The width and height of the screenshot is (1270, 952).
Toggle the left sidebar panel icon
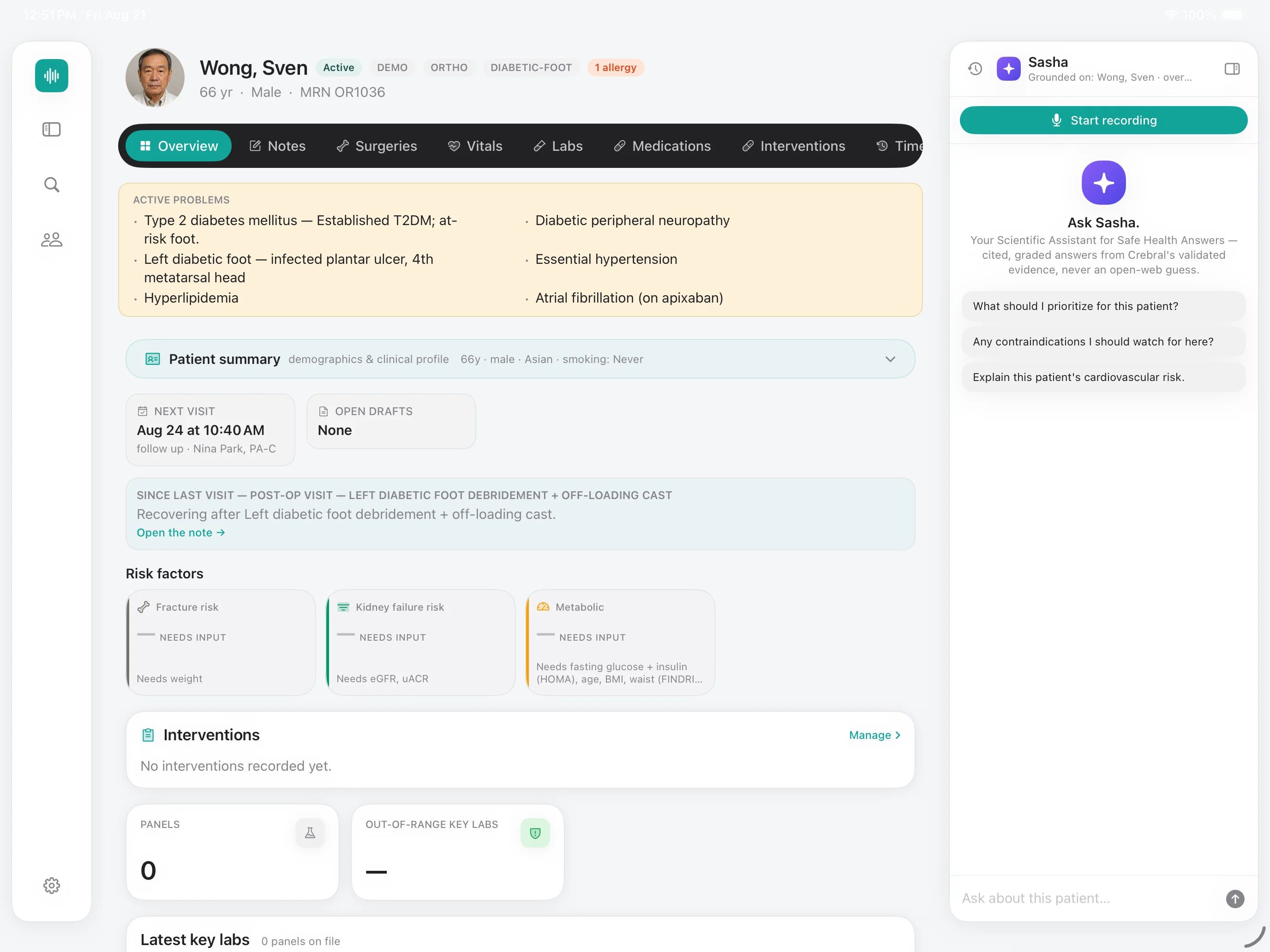(52, 130)
